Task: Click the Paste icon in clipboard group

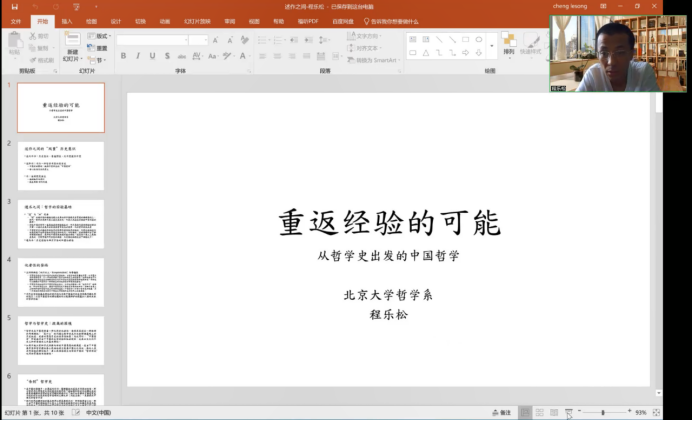Action: coord(15,44)
